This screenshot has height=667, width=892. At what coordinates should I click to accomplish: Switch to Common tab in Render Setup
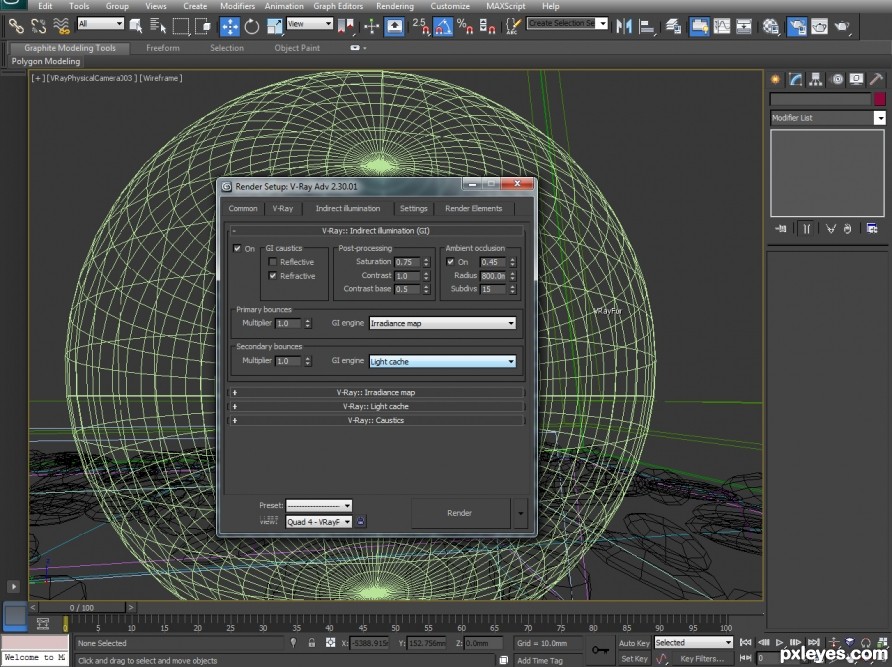243,208
